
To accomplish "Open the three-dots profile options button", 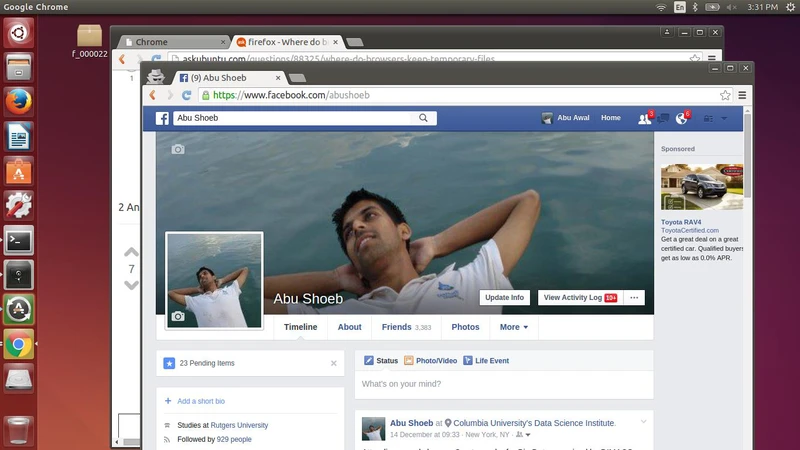I will tap(634, 297).
